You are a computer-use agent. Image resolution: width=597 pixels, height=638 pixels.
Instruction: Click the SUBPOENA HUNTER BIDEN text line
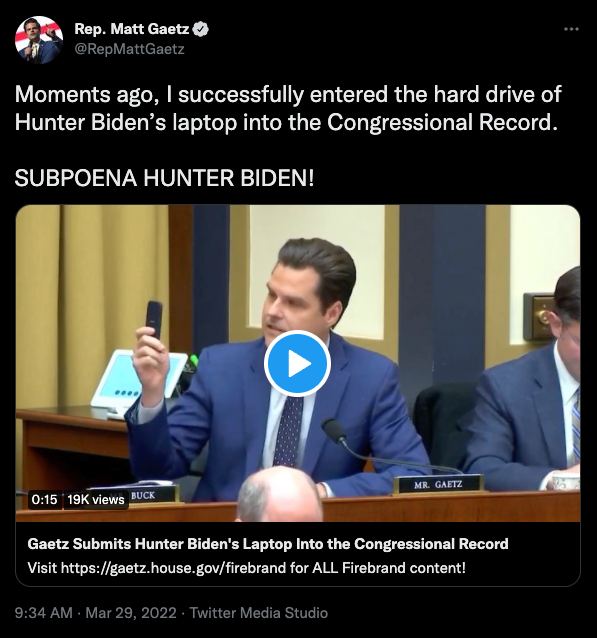(x=165, y=178)
